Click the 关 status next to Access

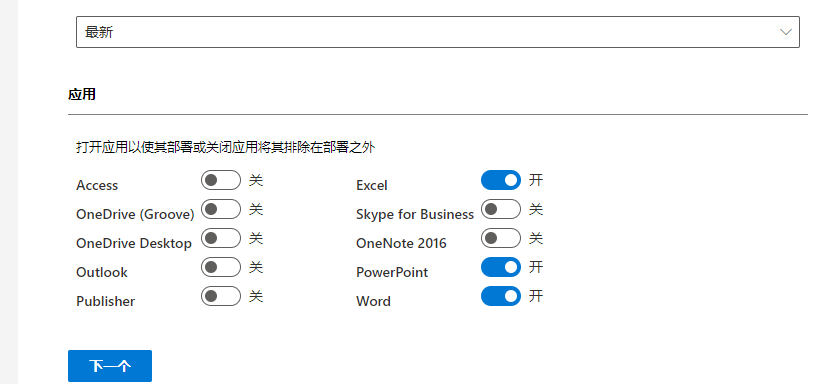click(256, 180)
